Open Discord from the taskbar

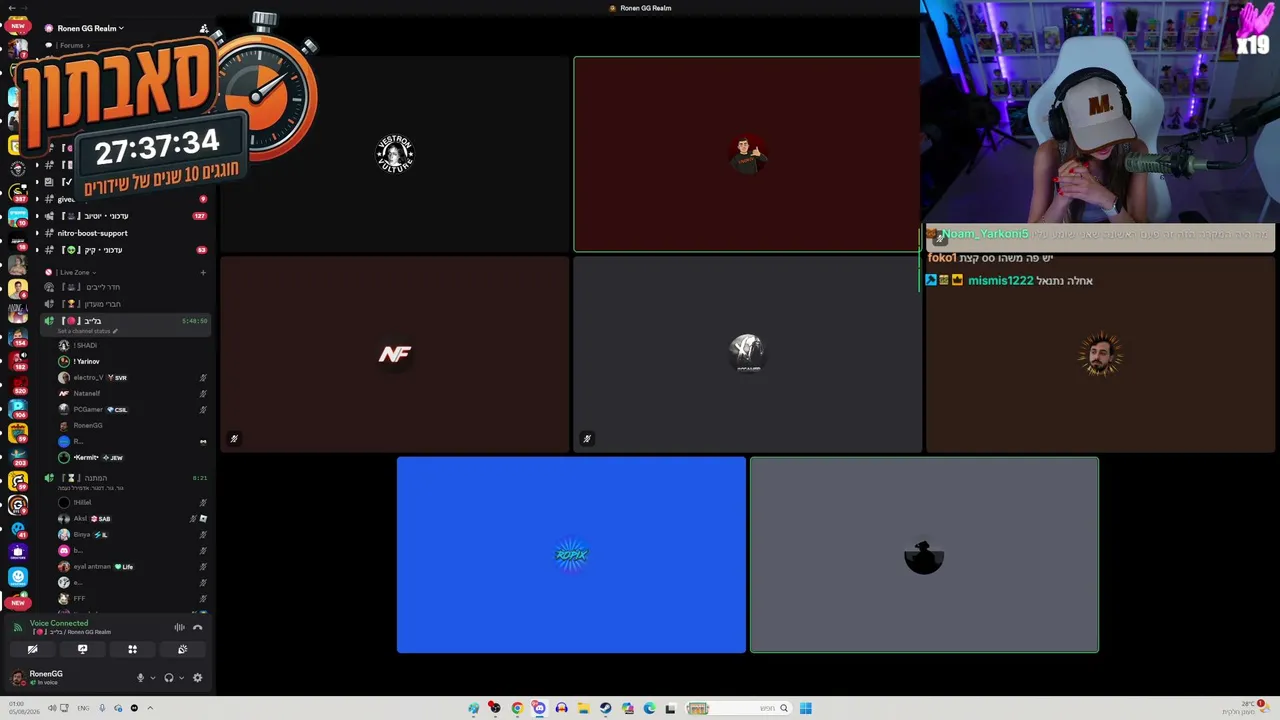[539, 708]
